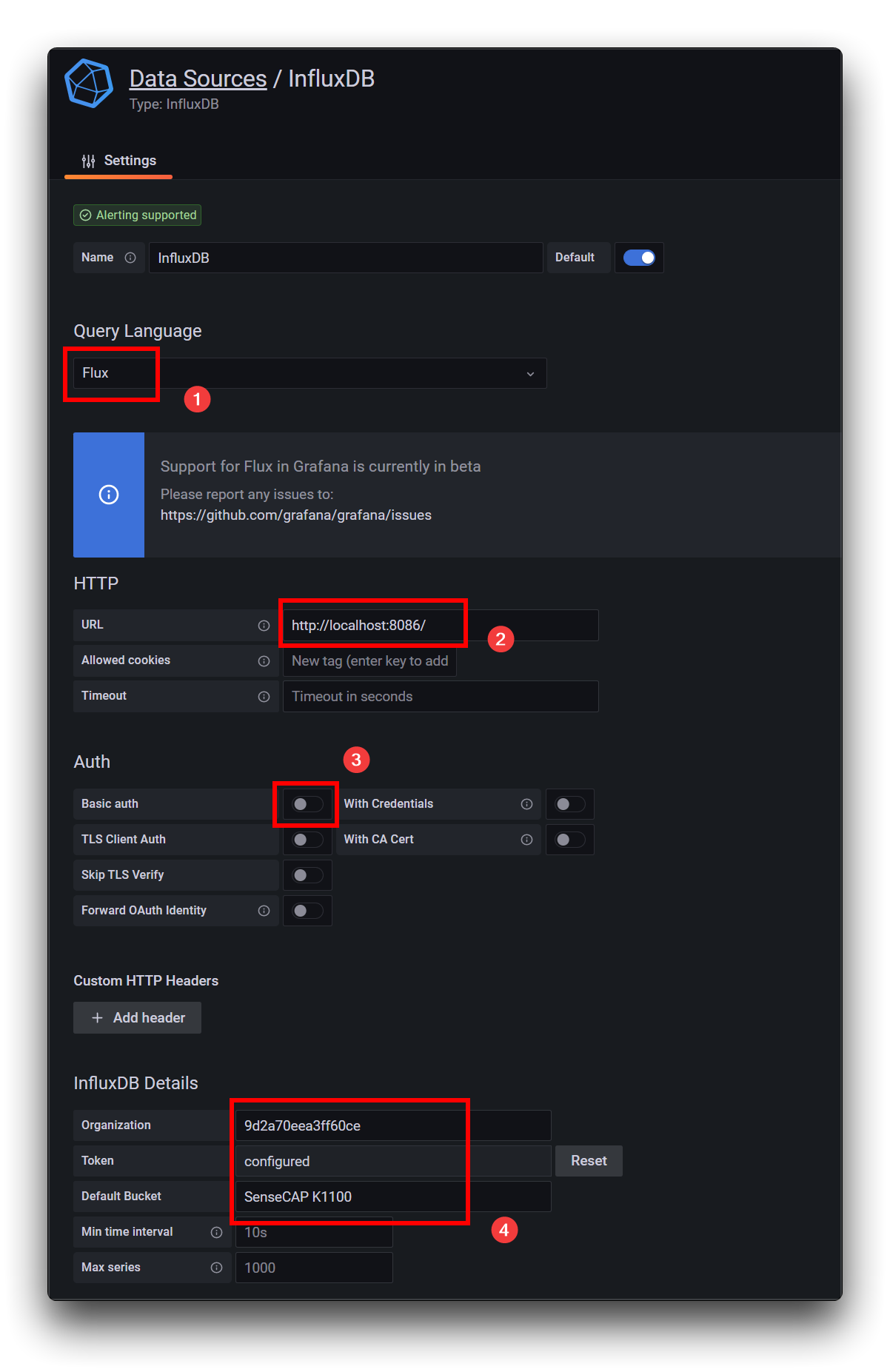Click the 'Custom HTTP Headers' heading
Screen dimensions: 890x1372
tap(146, 981)
